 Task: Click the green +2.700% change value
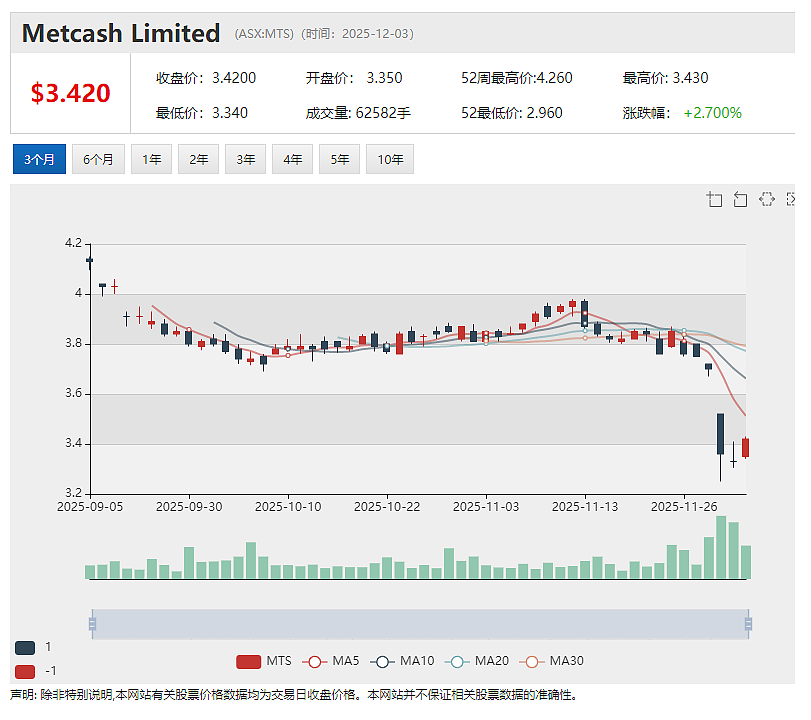pyautogui.click(x=713, y=113)
